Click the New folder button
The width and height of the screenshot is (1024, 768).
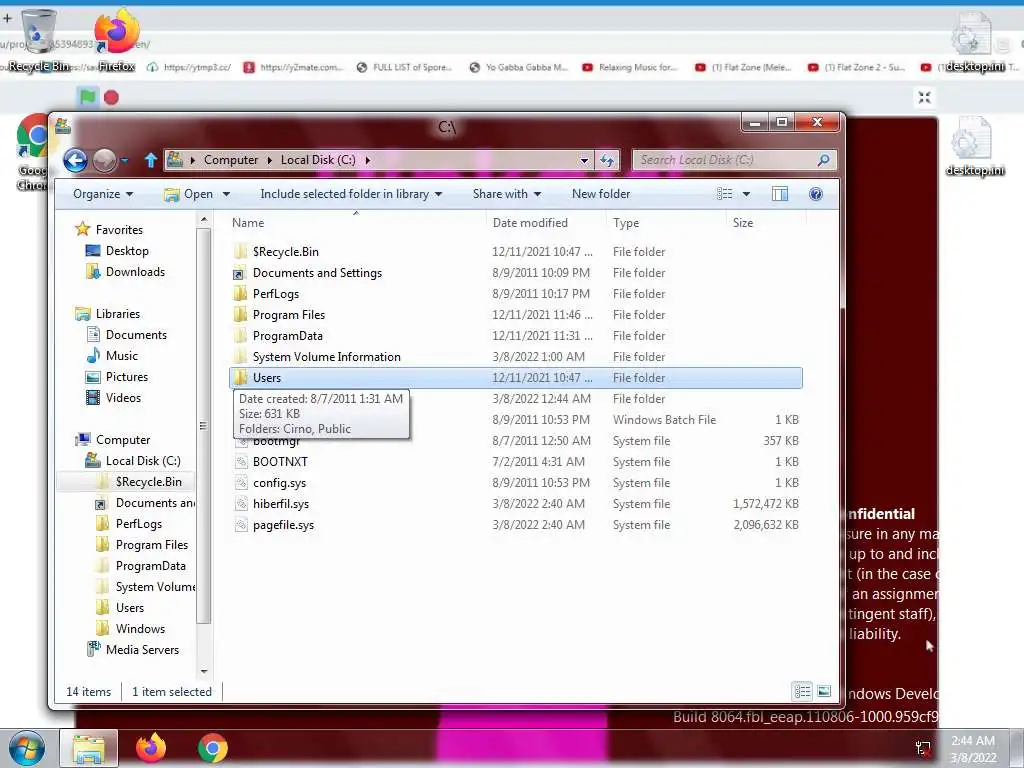pos(601,194)
